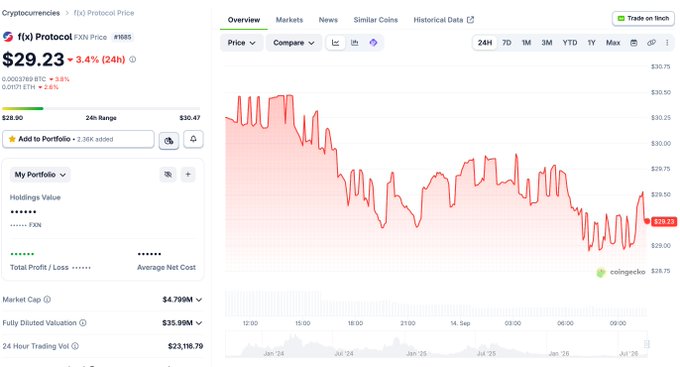Select the 3M time range

point(546,43)
